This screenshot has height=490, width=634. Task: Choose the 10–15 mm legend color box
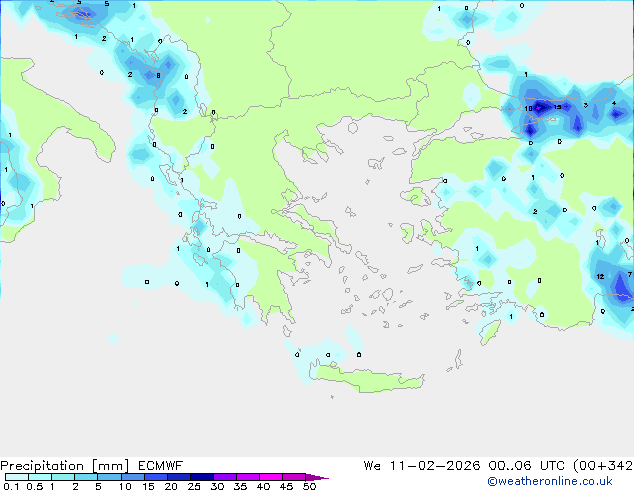(x=132, y=477)
